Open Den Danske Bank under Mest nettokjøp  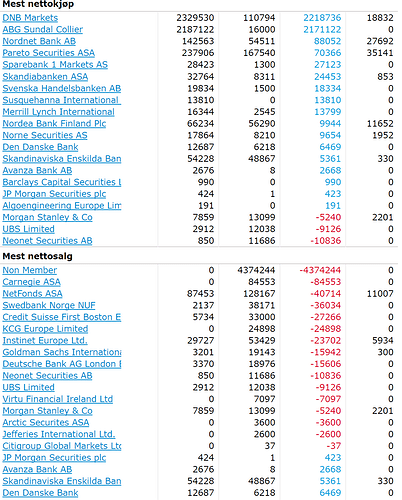point(40,147)
